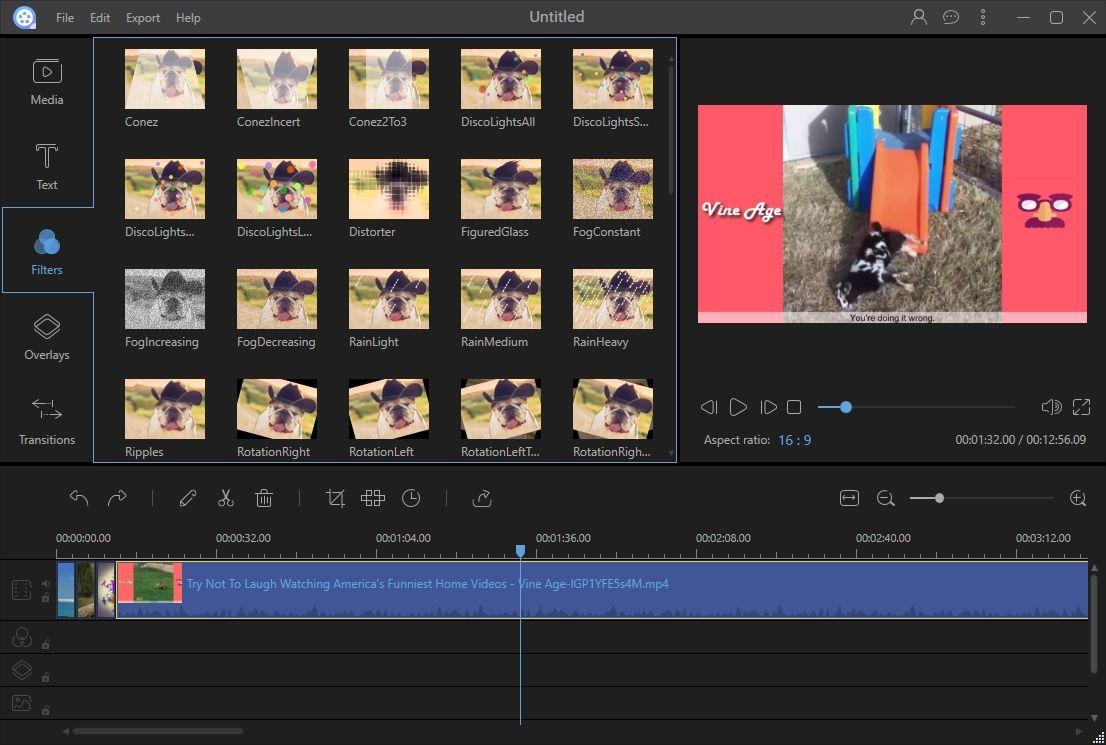Open the Crop tool
The image size is (1106, 745).
[x=335, y=498]
